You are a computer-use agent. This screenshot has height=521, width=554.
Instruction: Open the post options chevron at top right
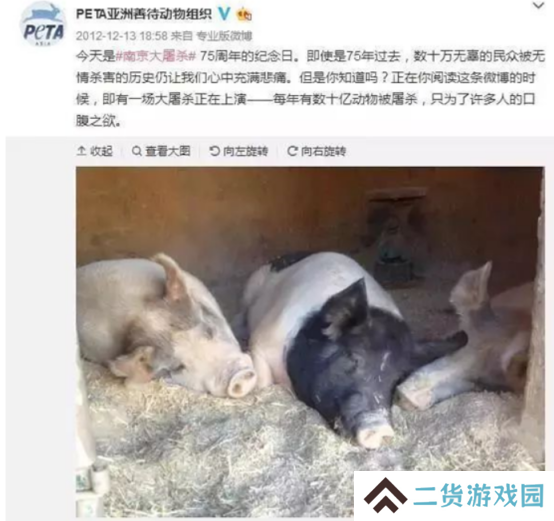[x=538, y=5]
